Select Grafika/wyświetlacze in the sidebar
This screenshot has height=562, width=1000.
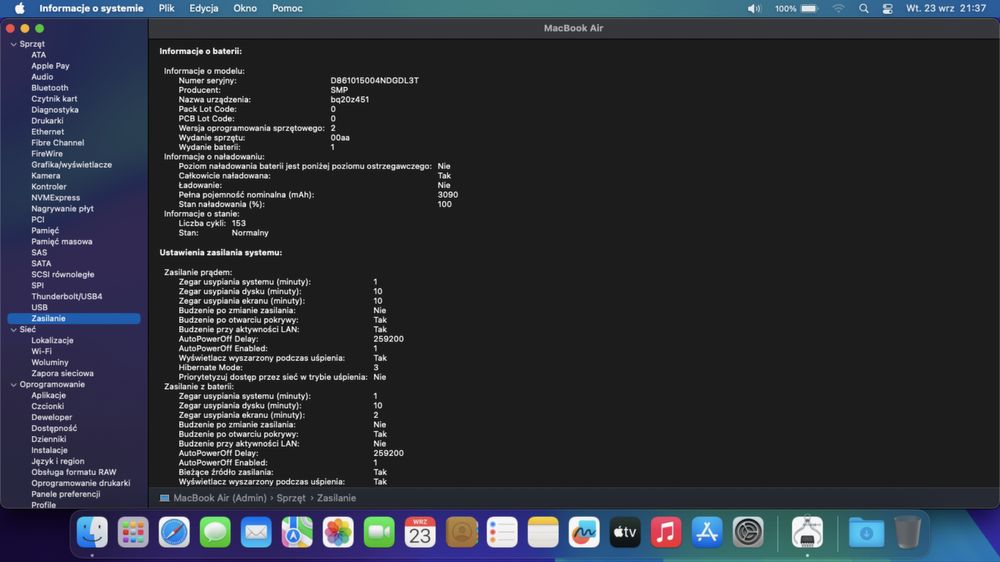coord(71,165)
